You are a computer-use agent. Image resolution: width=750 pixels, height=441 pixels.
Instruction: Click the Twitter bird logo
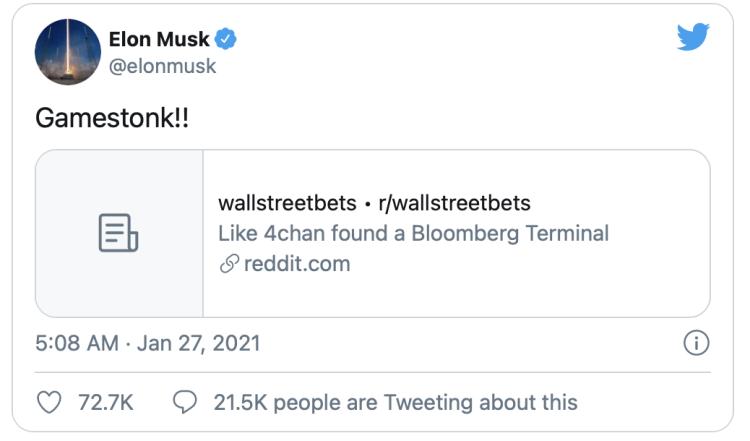692,38
